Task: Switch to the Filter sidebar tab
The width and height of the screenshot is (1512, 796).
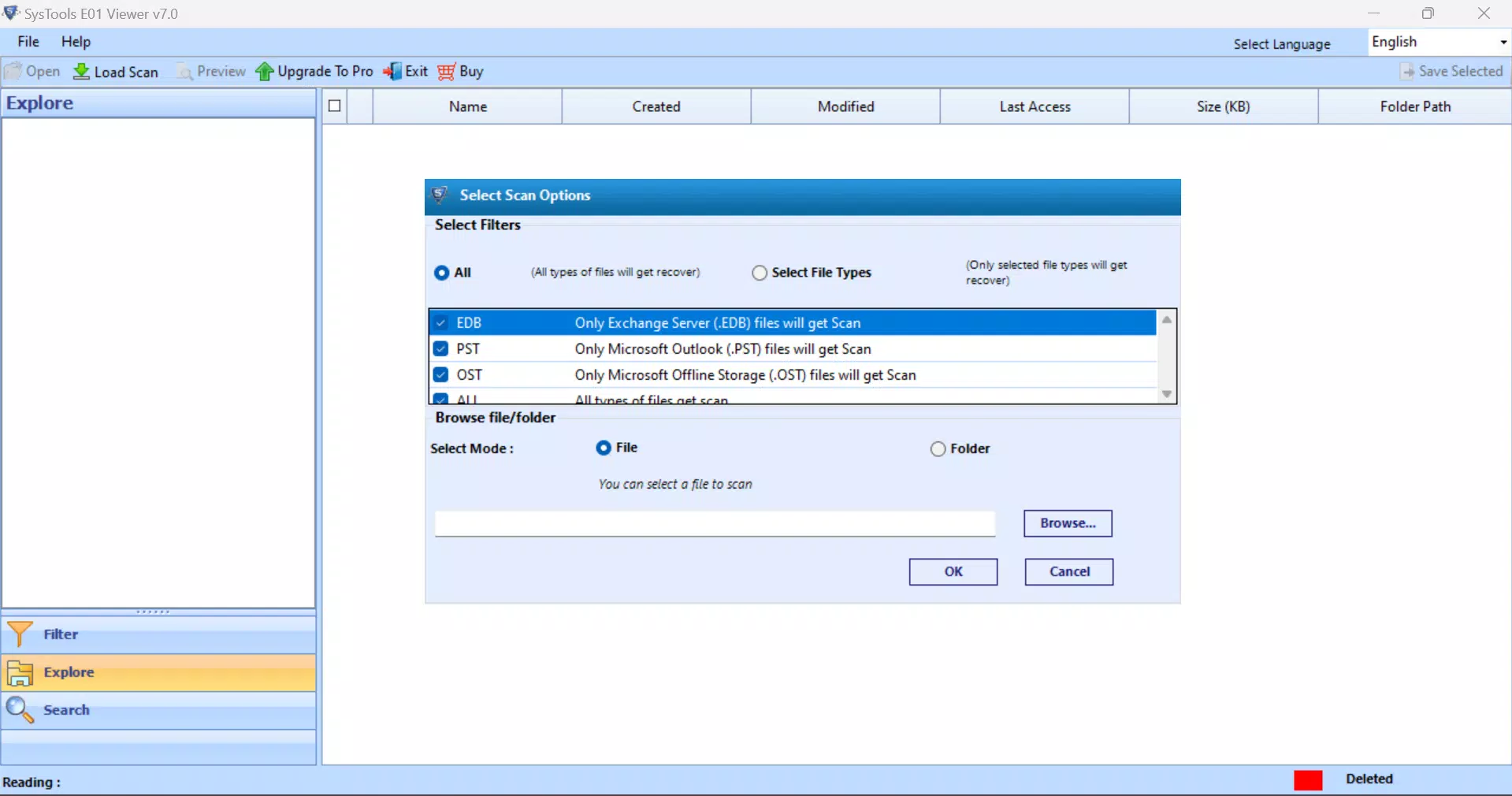Action: point(158,634)
